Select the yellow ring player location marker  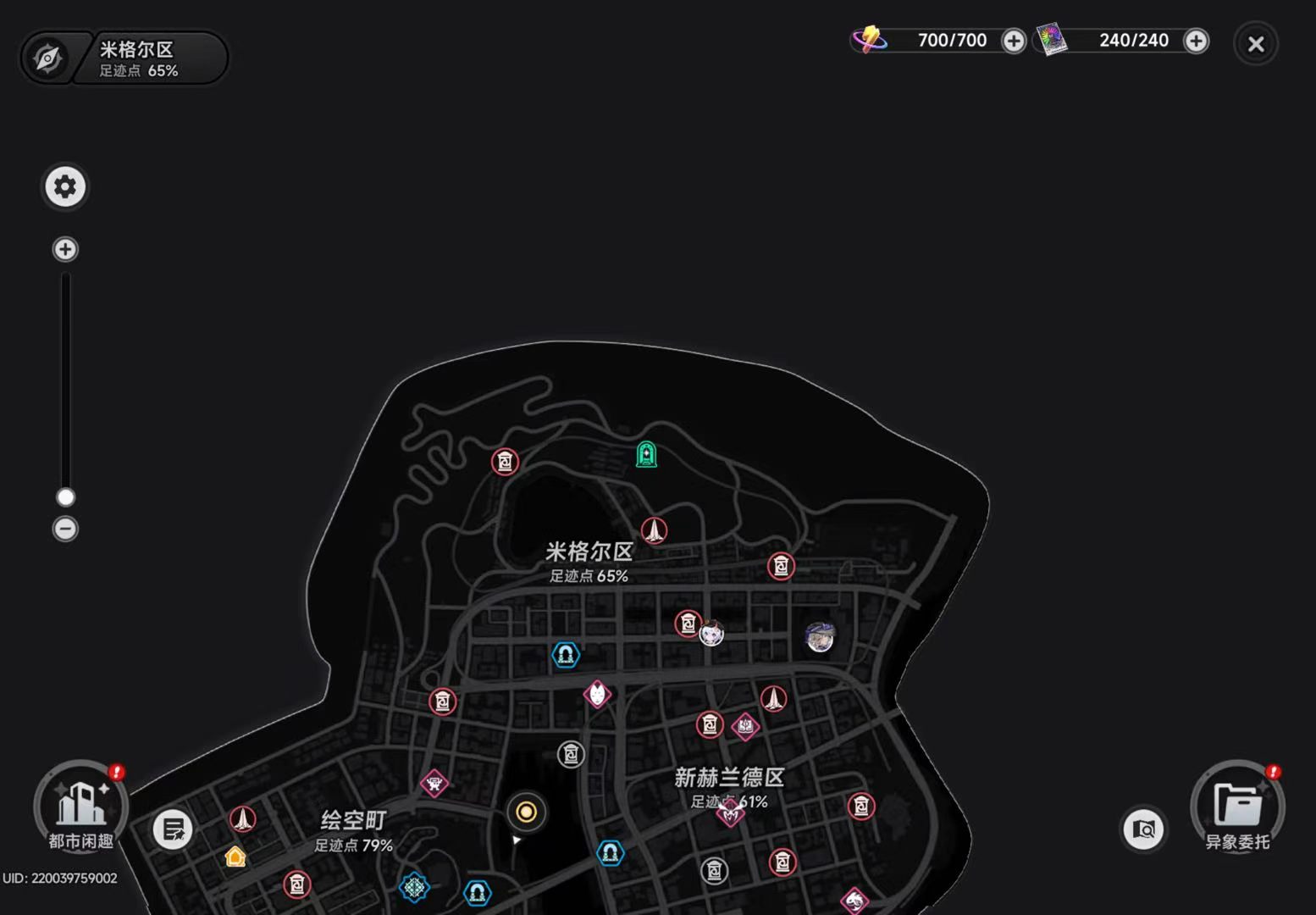coord(526,812)
